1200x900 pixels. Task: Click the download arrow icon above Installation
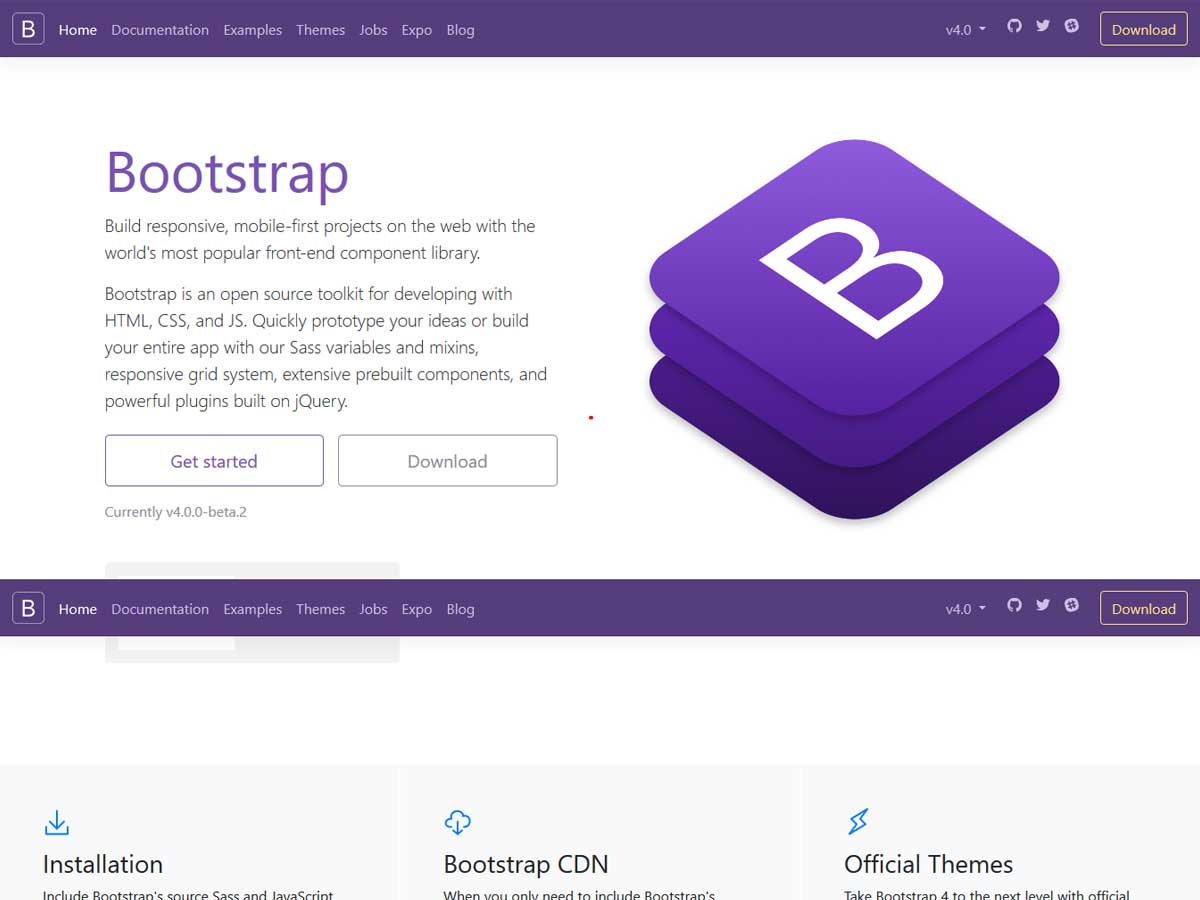tap(57, 822)
